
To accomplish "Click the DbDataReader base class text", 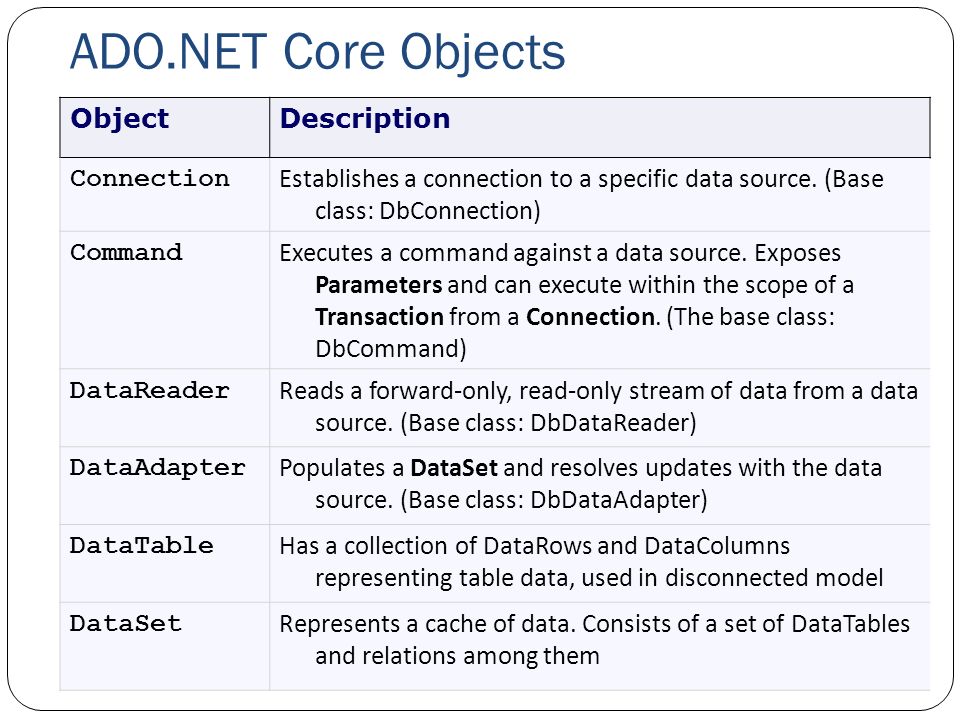I will click(610, 422).
